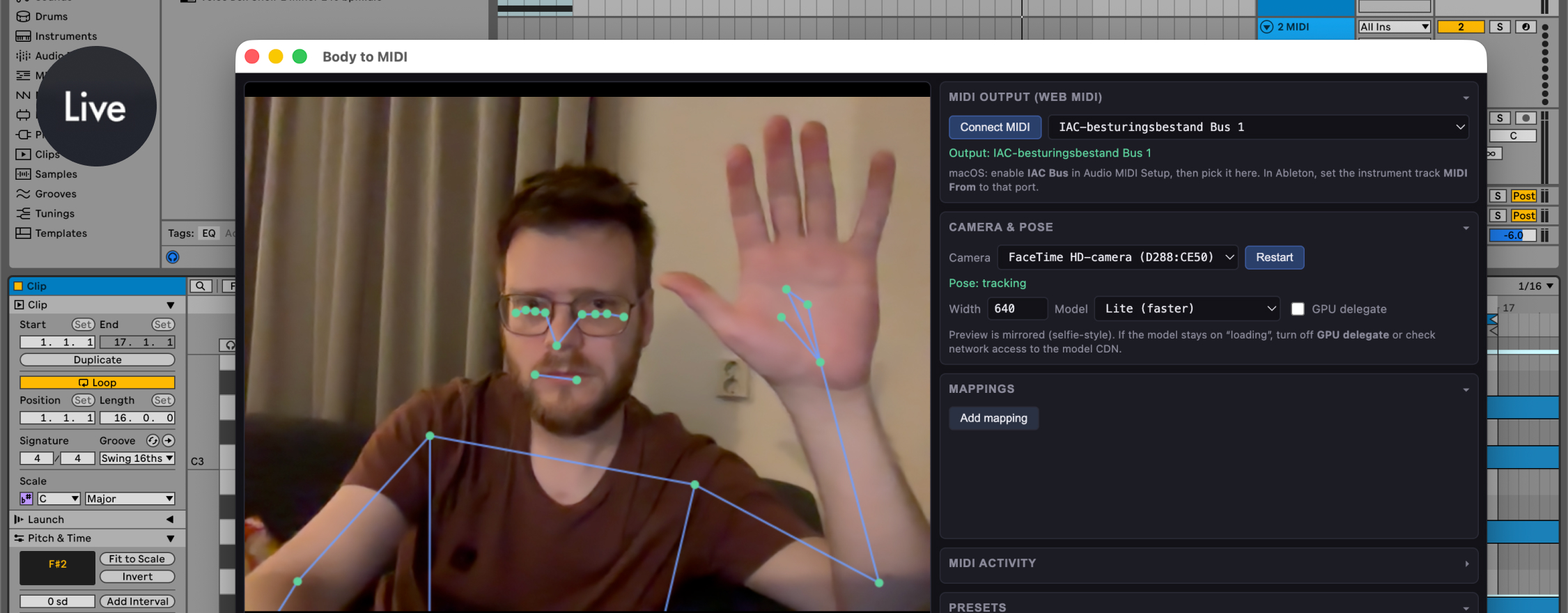Click the Tunings category icon in Live's browser
The height and width of the screenshot is (613, 1568).
pyautogui.click(x=23, y=213)
